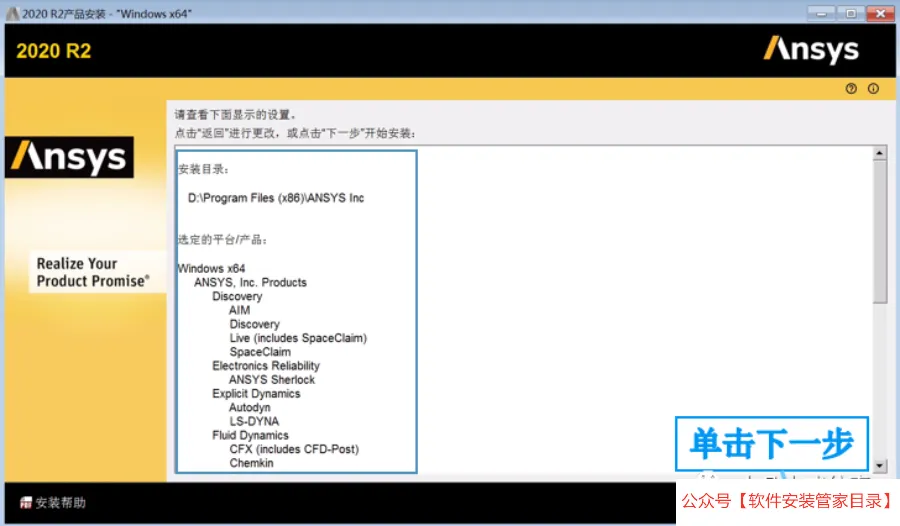Close the 2020 R2 installer window

[x=880, y=13]
